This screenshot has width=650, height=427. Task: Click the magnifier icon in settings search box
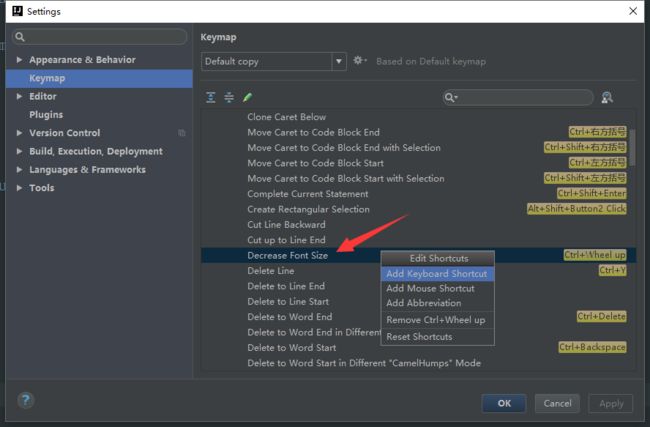pyautogui.click(x=20, y=37)
